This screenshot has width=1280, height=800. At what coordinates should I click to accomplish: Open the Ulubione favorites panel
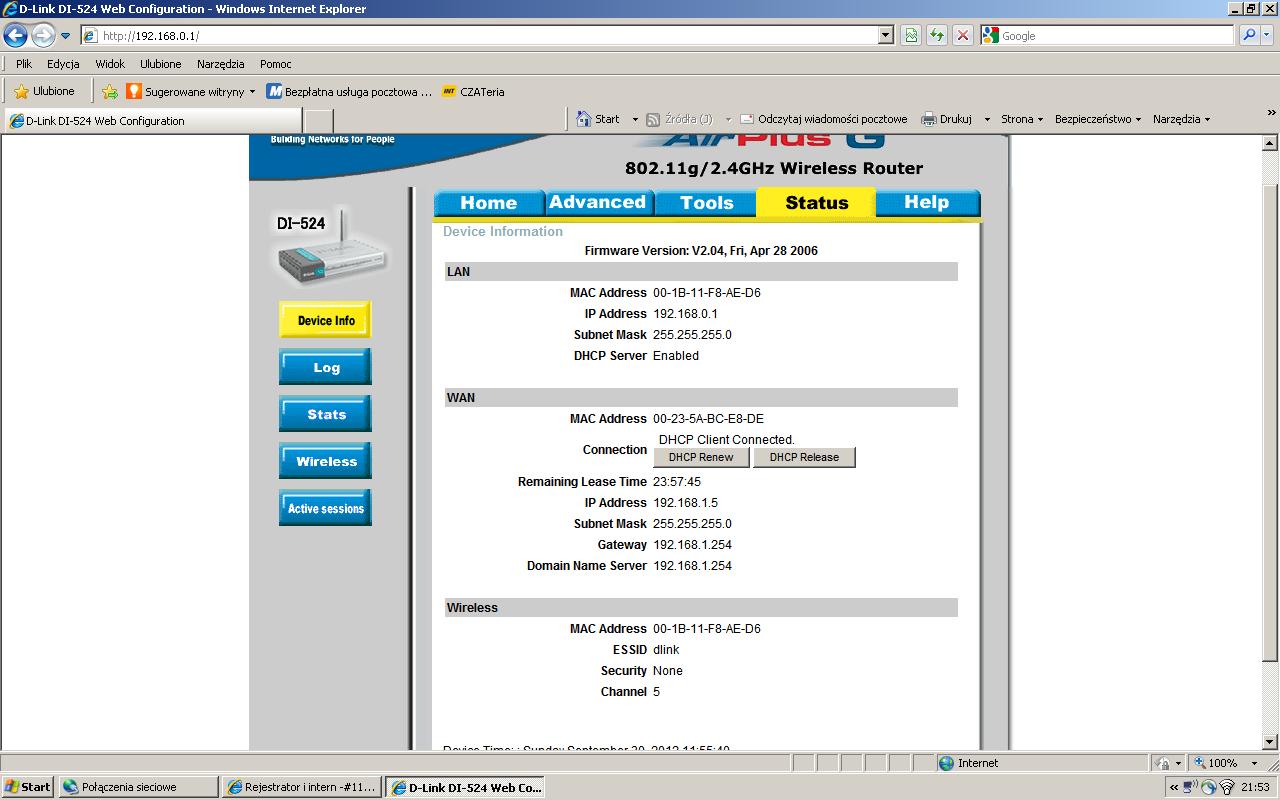click(47, 90)
